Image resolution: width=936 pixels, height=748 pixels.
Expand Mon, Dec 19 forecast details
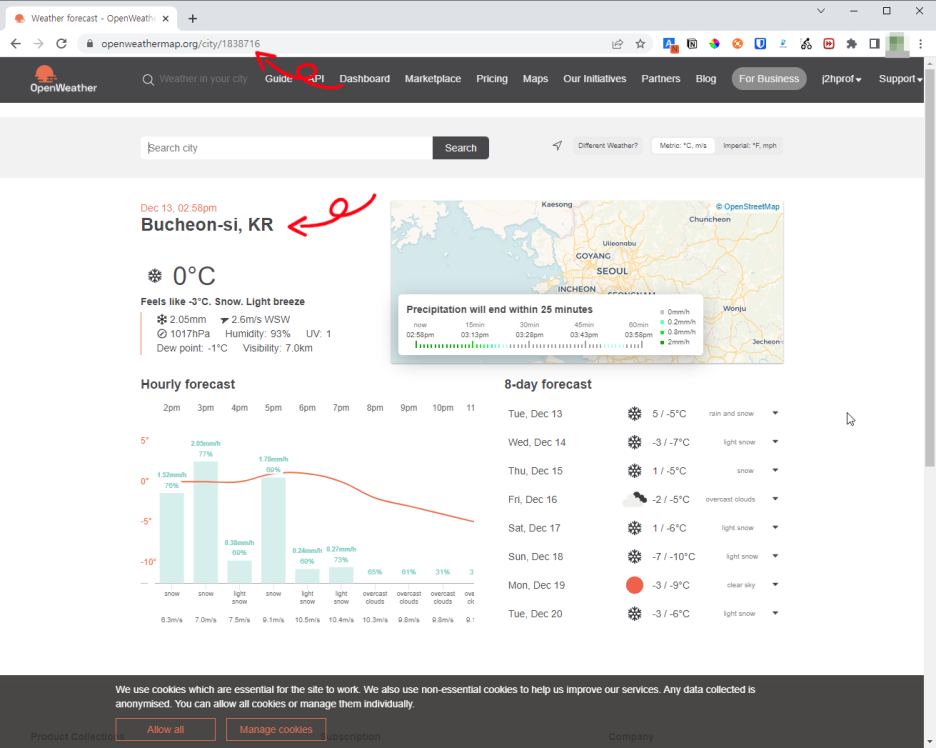(775, 585)
